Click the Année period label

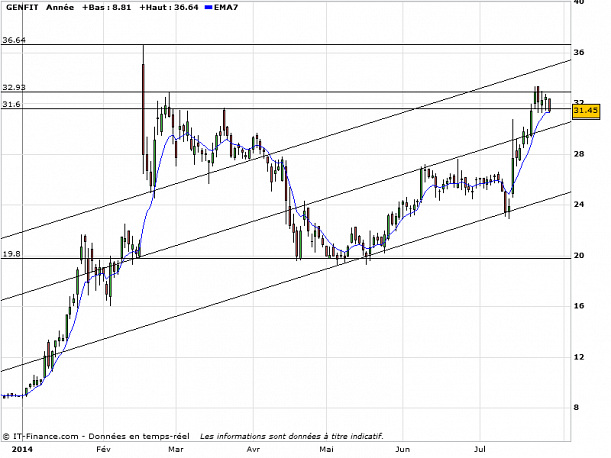point(60,7)
